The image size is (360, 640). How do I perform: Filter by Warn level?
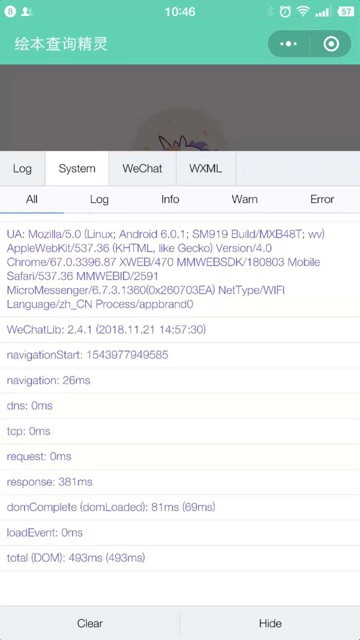(244, 199)
